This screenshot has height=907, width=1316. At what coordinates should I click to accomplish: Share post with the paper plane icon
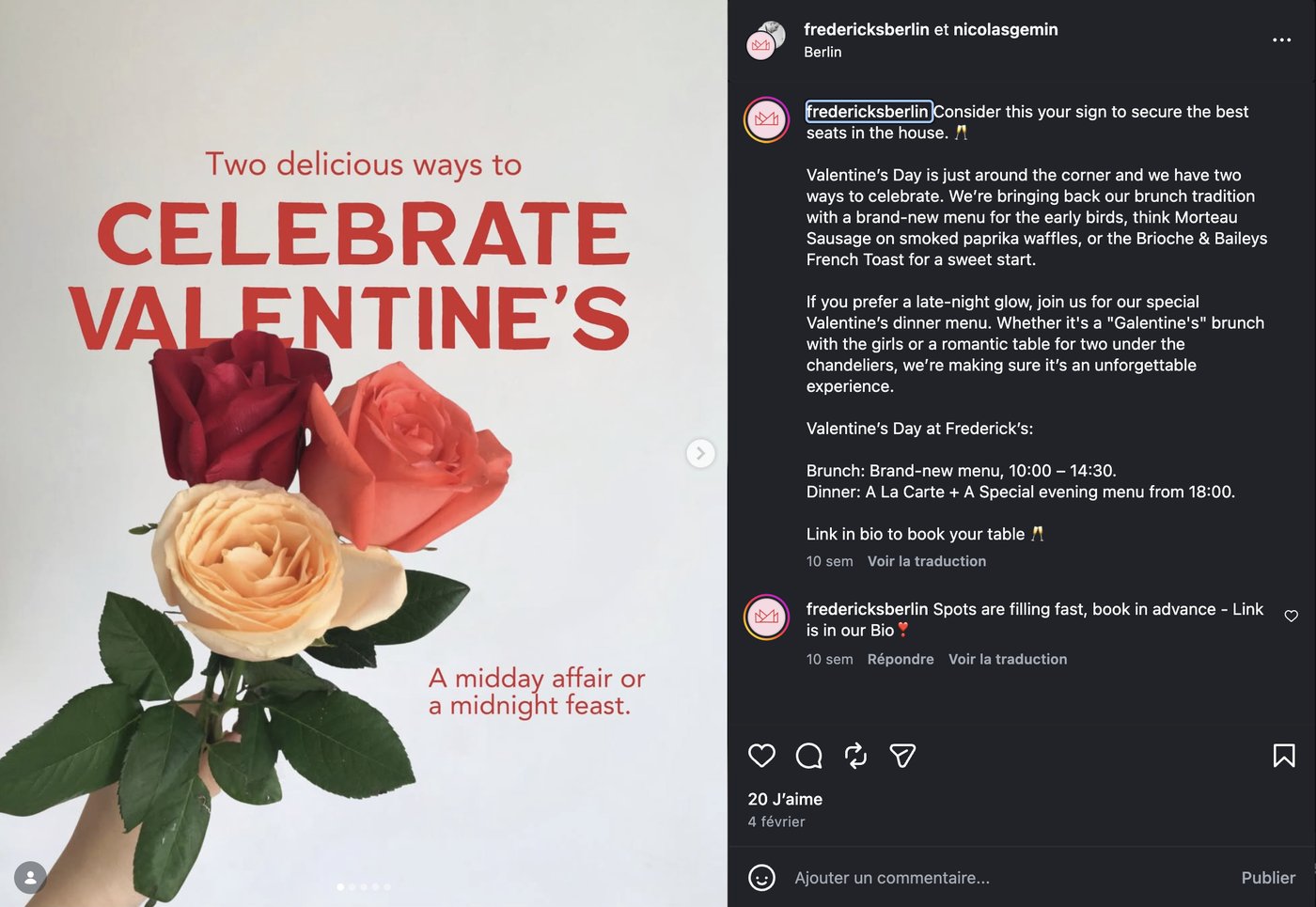[902, 756]
